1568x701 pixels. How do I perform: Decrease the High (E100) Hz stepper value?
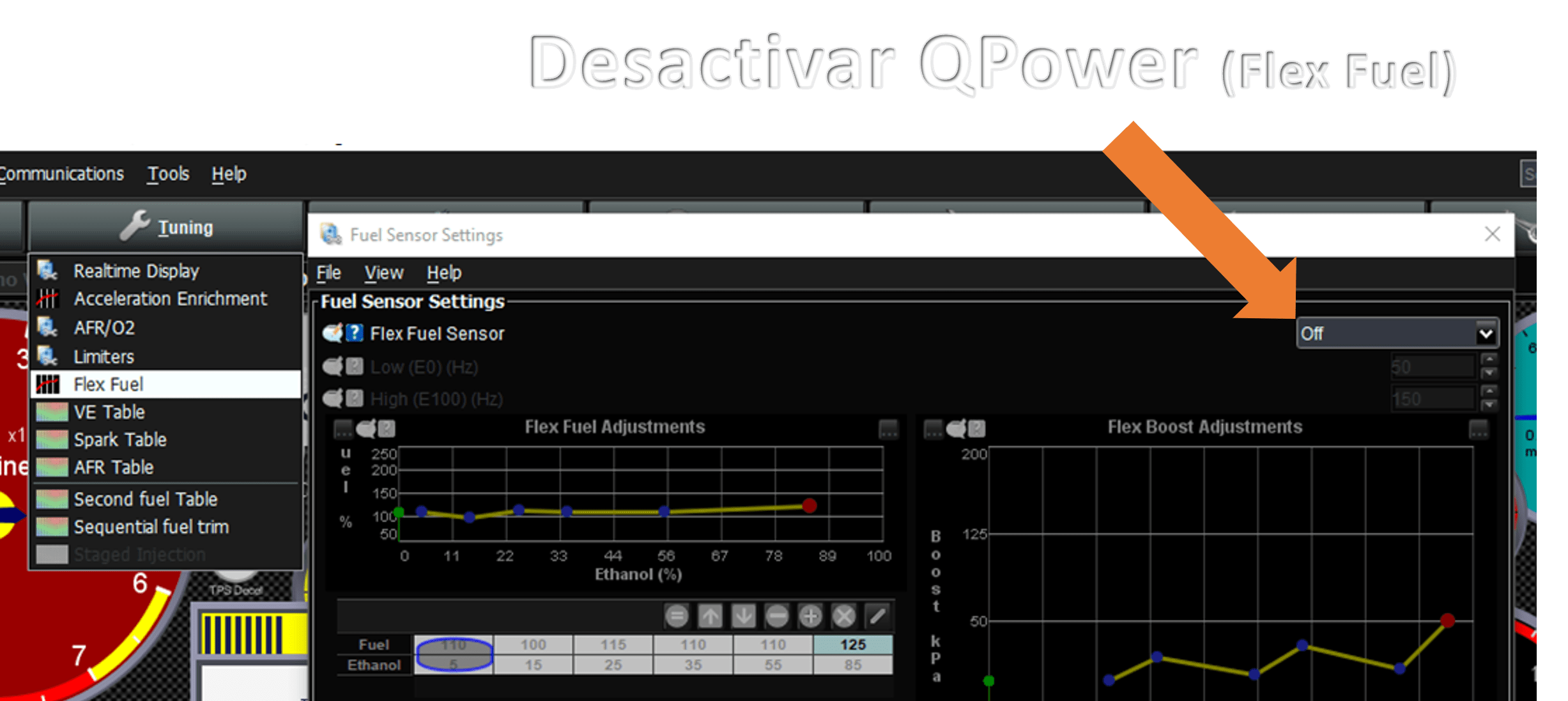tap(1489, 405)
